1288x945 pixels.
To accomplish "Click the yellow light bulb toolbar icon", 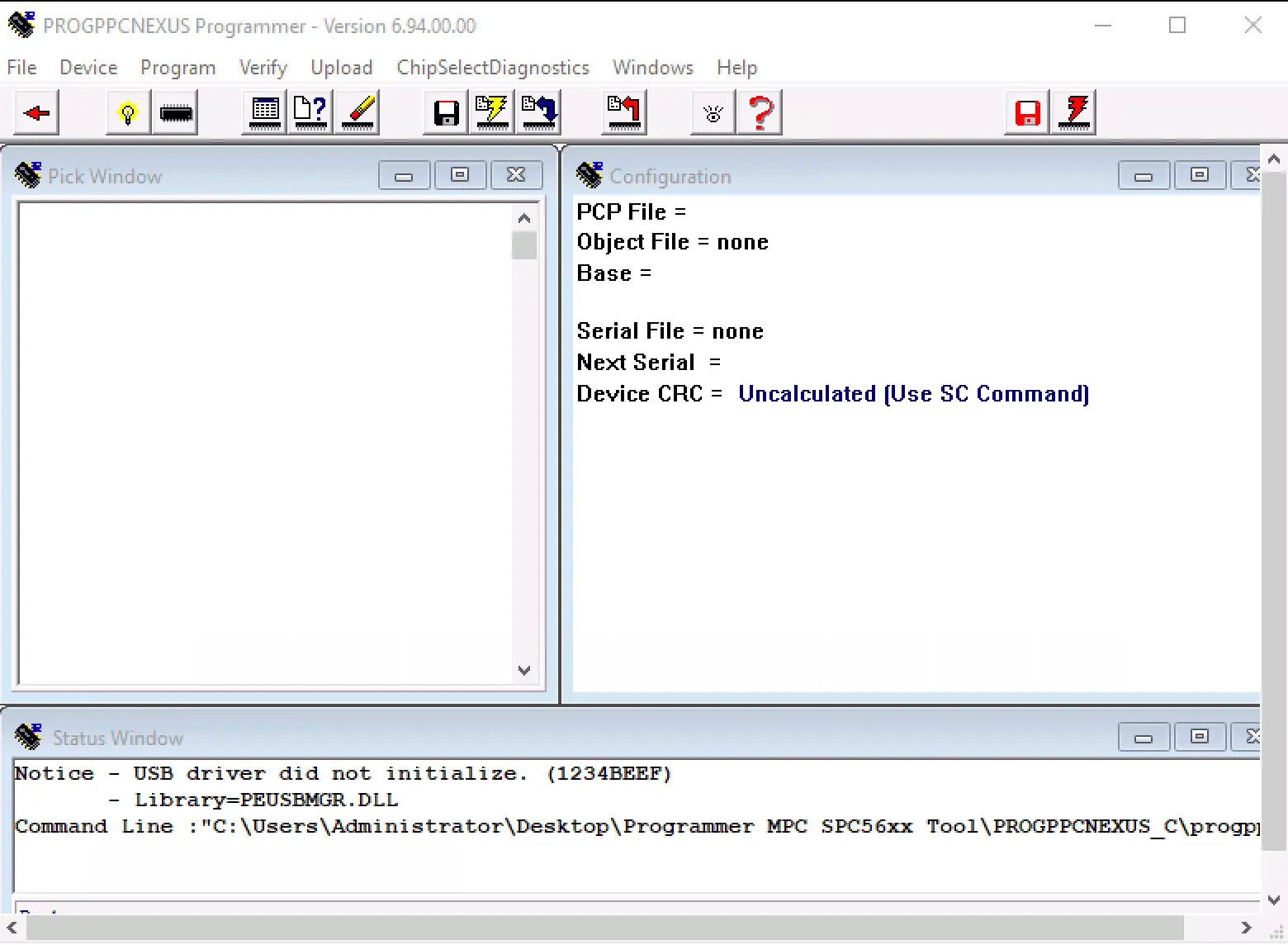I will click(128, 112).
